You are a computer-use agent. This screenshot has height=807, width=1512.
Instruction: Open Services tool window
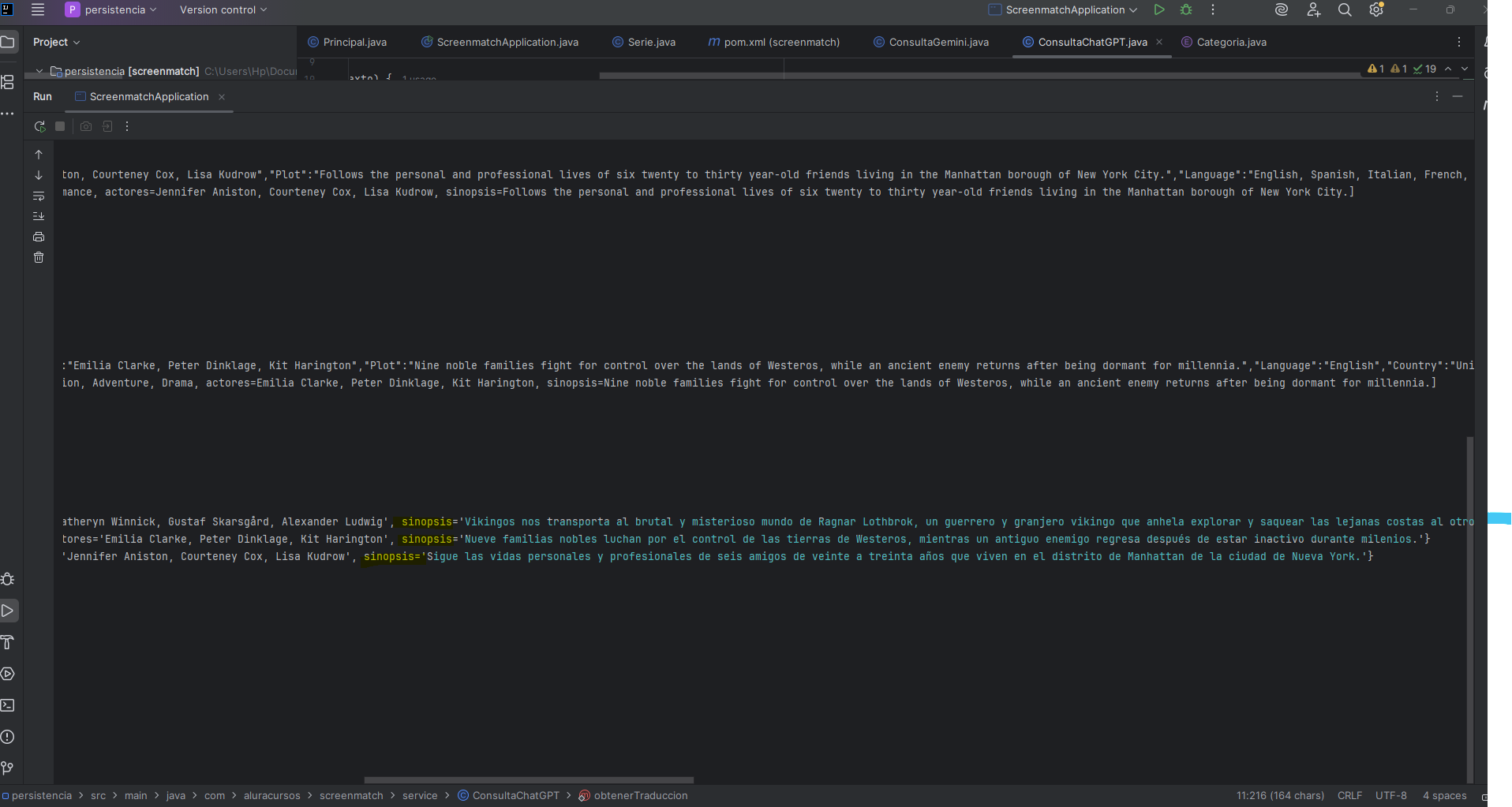point(8,674)
